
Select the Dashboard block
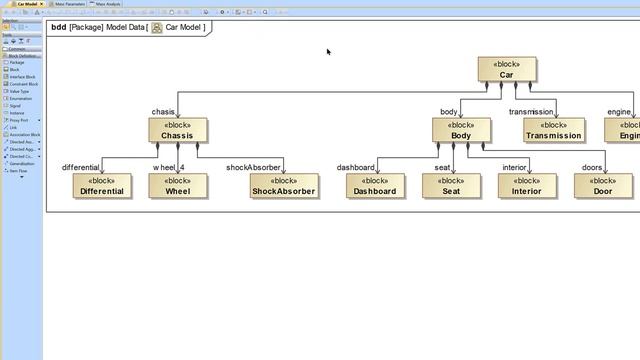click(375, 186)
